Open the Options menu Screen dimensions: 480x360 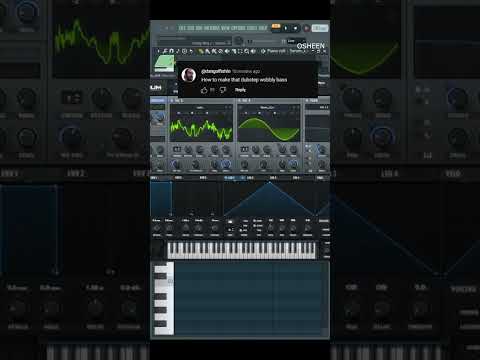238,28
